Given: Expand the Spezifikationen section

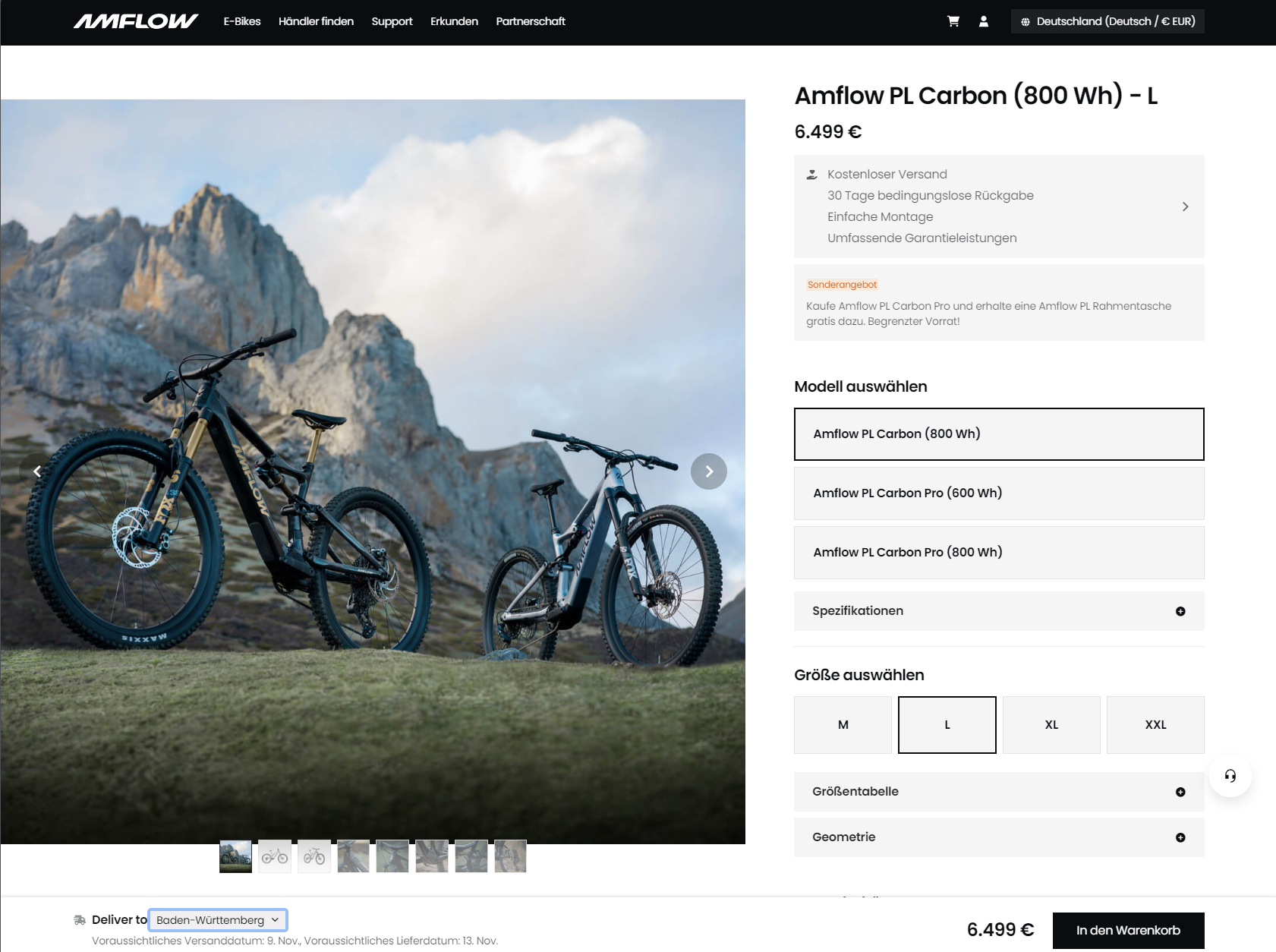Looking at the screenshot, I should (x=999, y=611).
